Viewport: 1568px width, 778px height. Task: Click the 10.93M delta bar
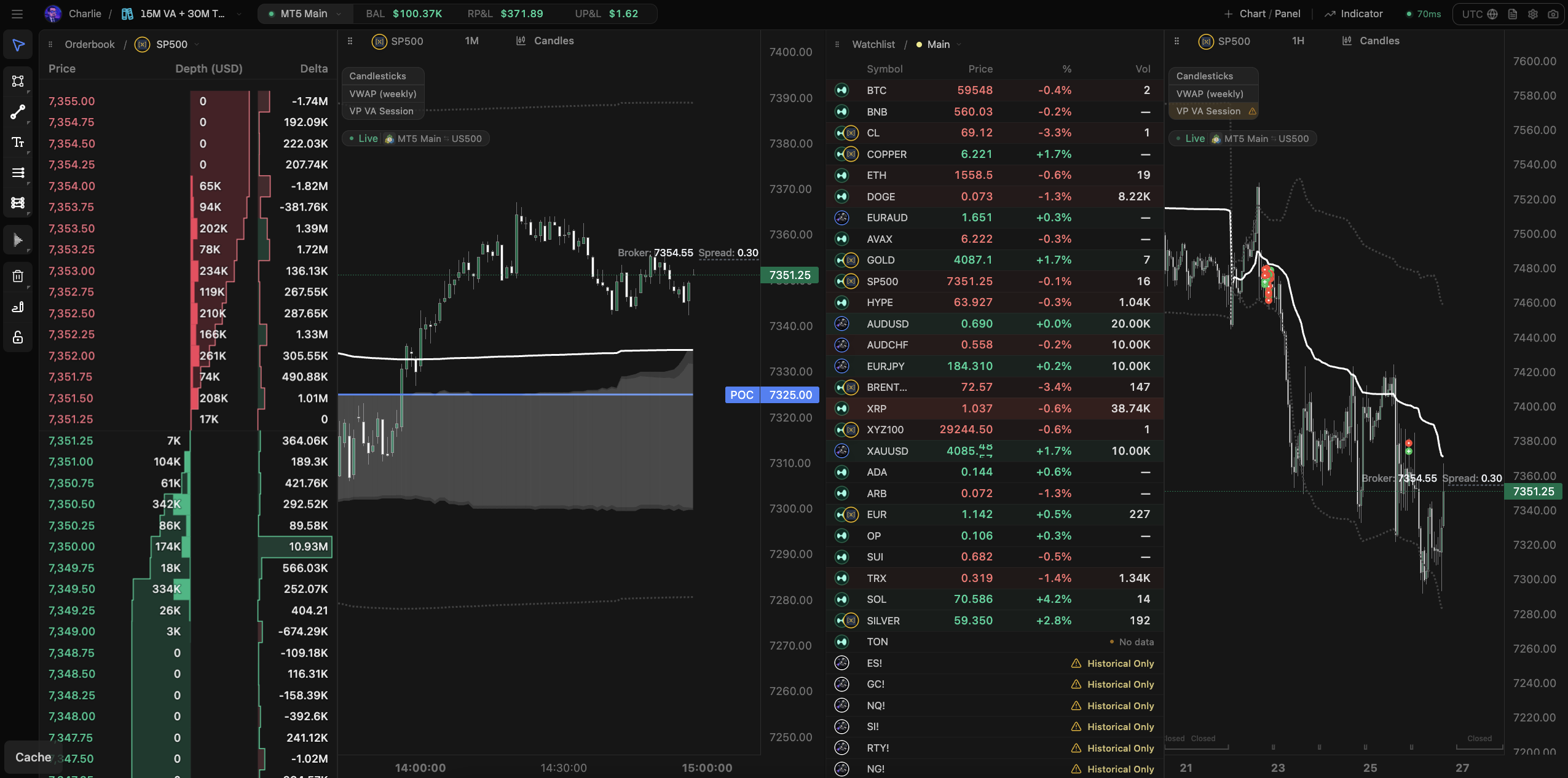click(x=296, y=547)
